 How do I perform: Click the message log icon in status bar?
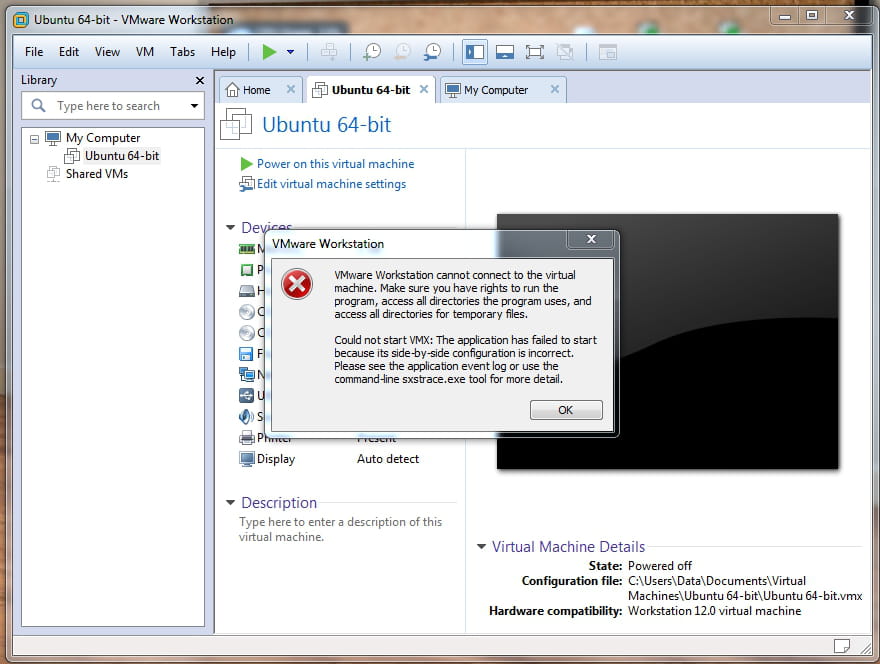pyautogui.click(x=841, y=646)
